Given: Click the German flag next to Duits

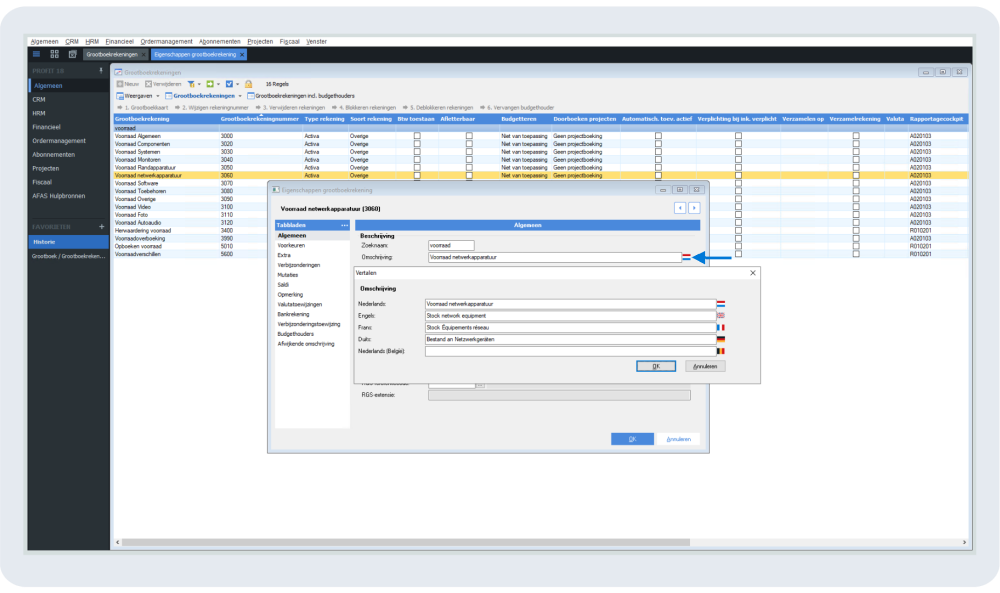Looking at the screenshot, I should (721, 339).
